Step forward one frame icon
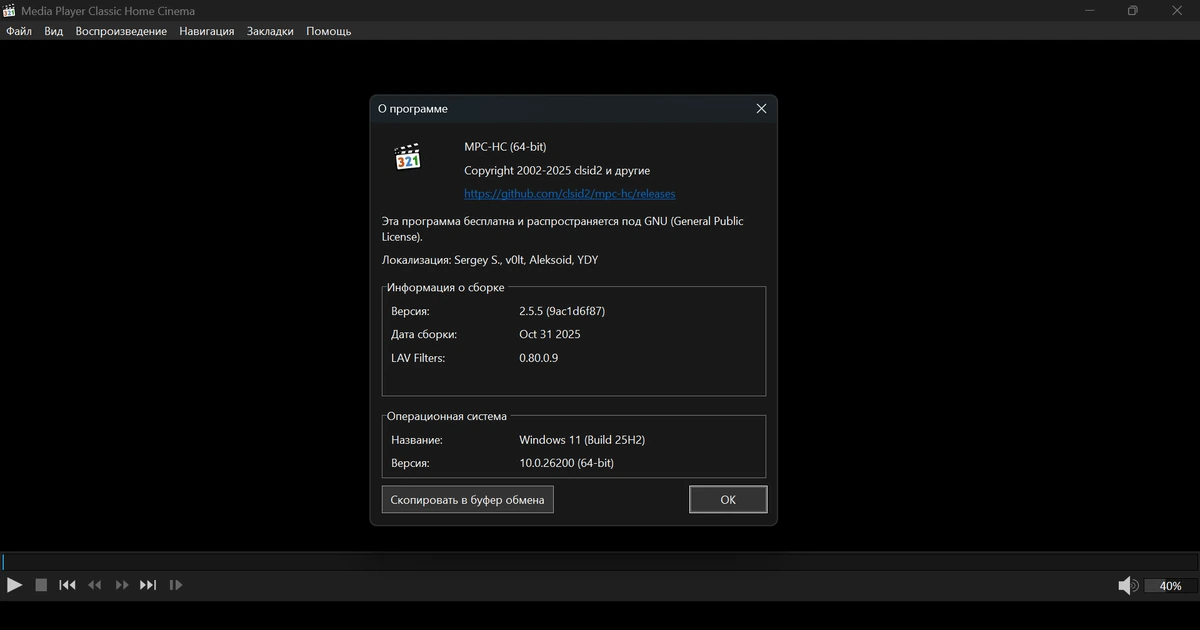This screenshot has width=1200, height=630. pos(176,585)
